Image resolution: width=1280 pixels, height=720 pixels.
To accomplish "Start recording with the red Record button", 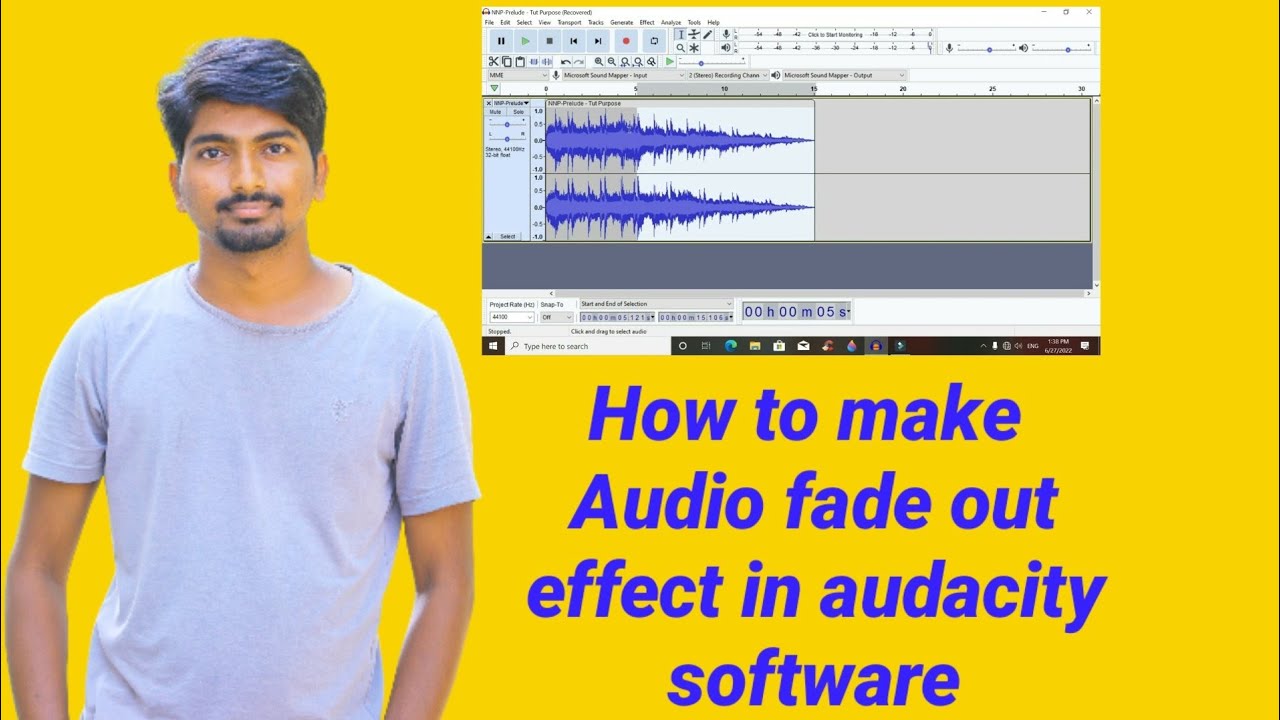I will [626, 41].
